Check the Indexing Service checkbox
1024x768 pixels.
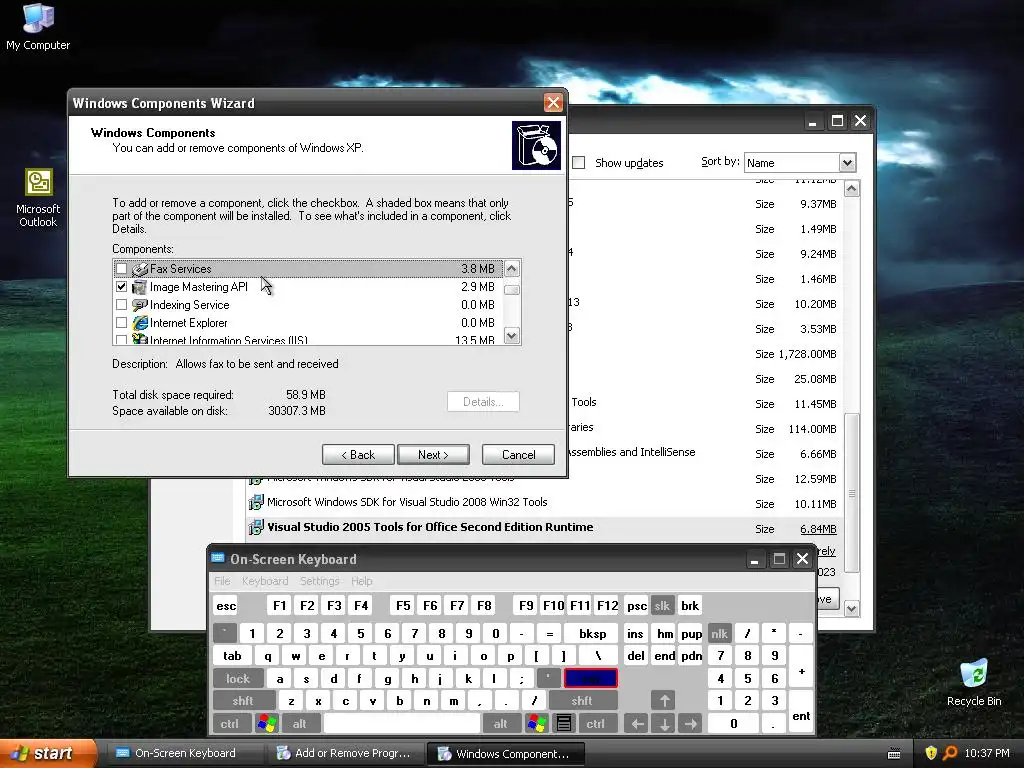pos(121,304)
